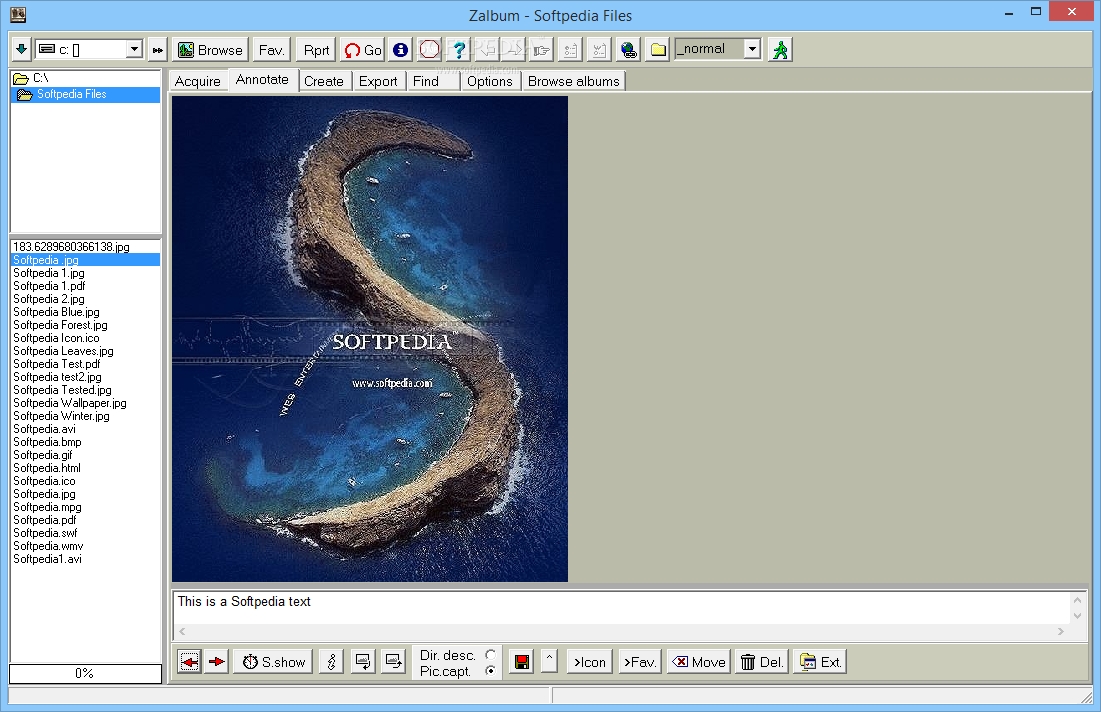The image size is (1101, 712).
Task: Open the Options tab
Action: click(490, 81)
